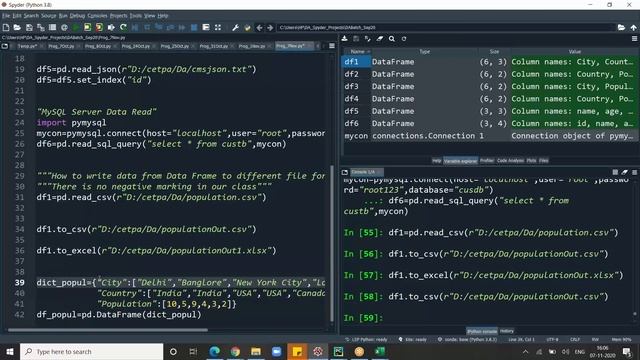Screen dimensions: 640x360
Task: Switch to the History tab
Action: click(x=507, y=331)
